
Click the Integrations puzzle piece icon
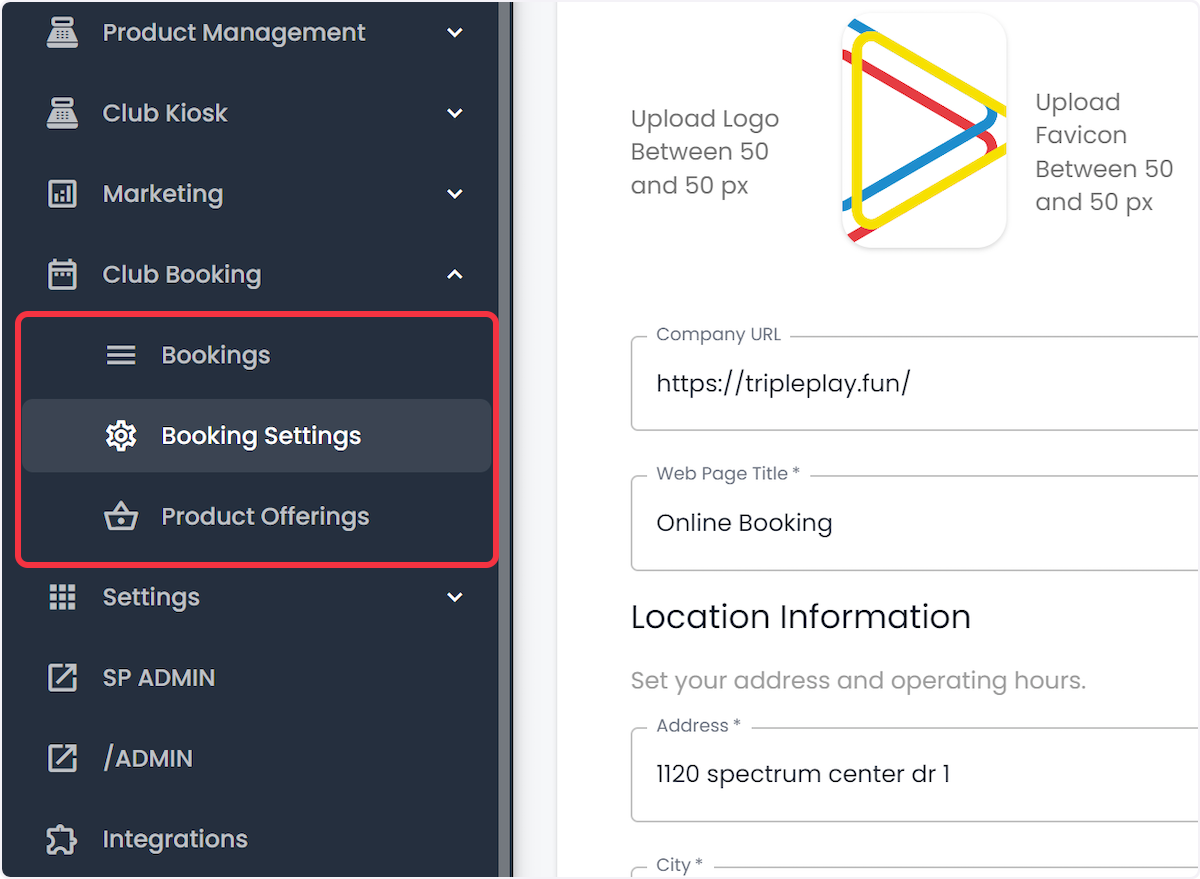click(62, 839)
